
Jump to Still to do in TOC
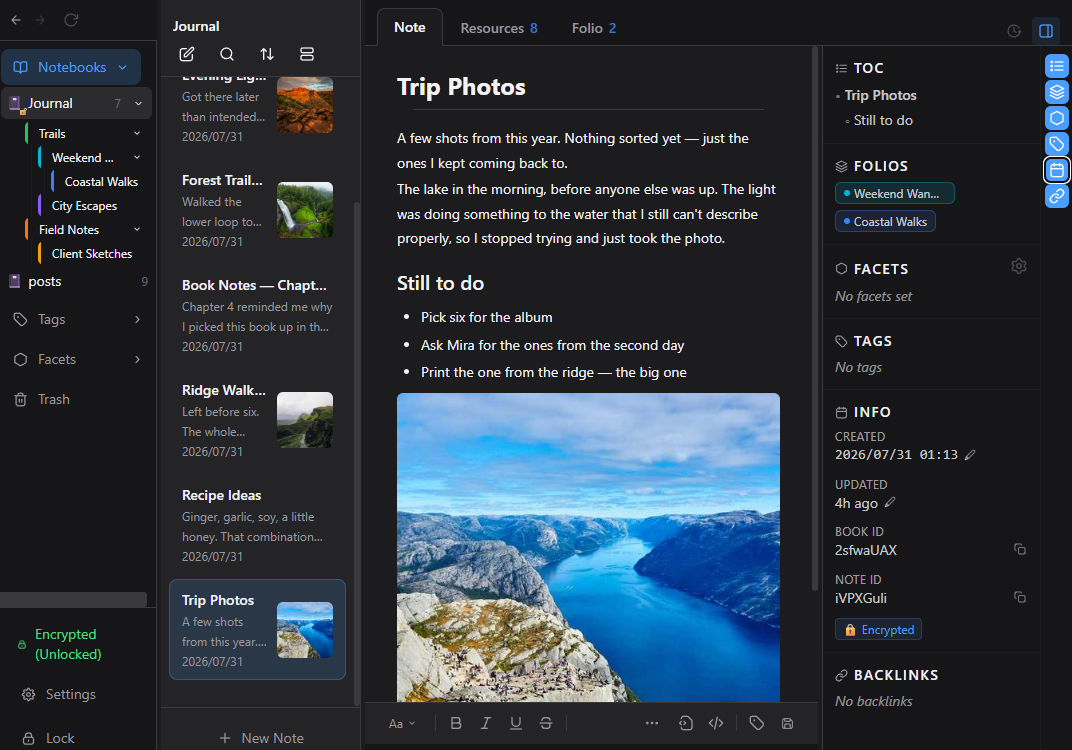pyautogui.click(x=883, y=120)
